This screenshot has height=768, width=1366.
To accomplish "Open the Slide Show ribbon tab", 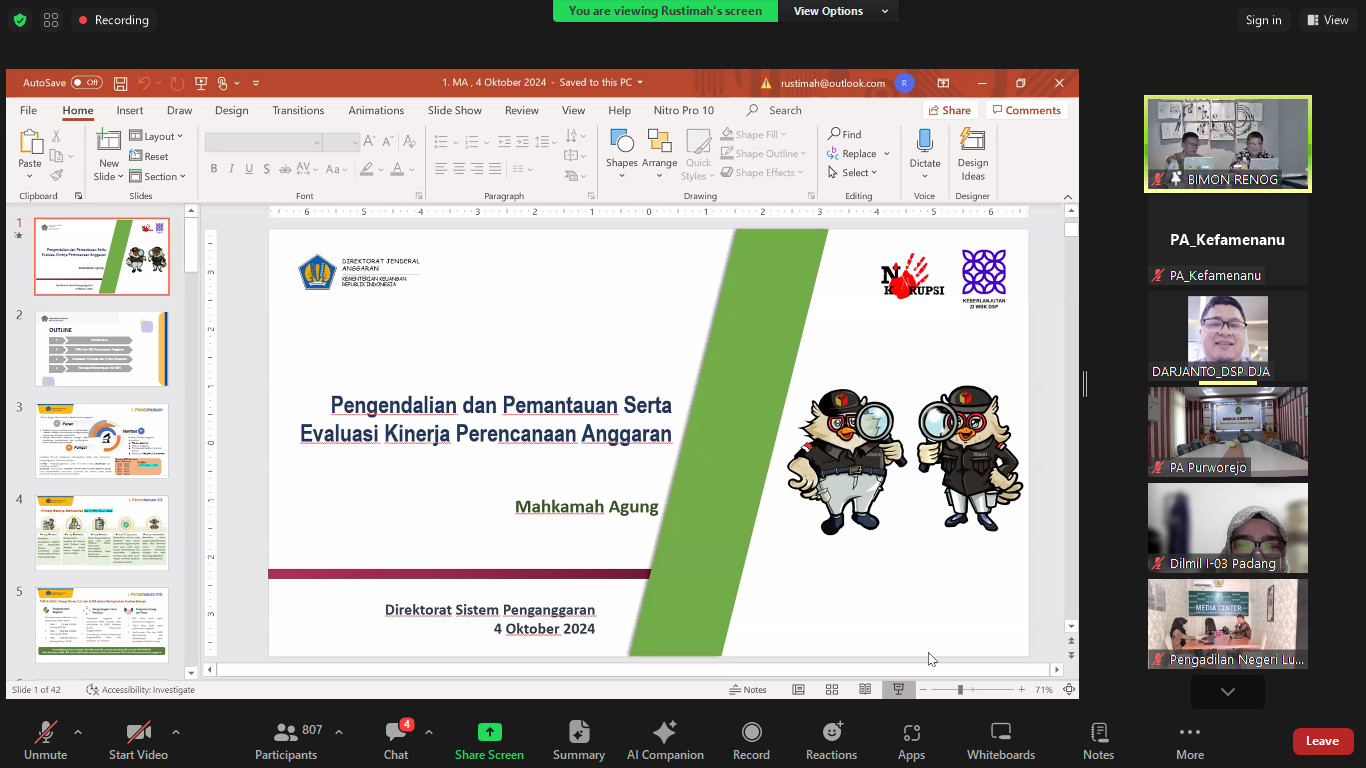I will [x=454, y=110].
